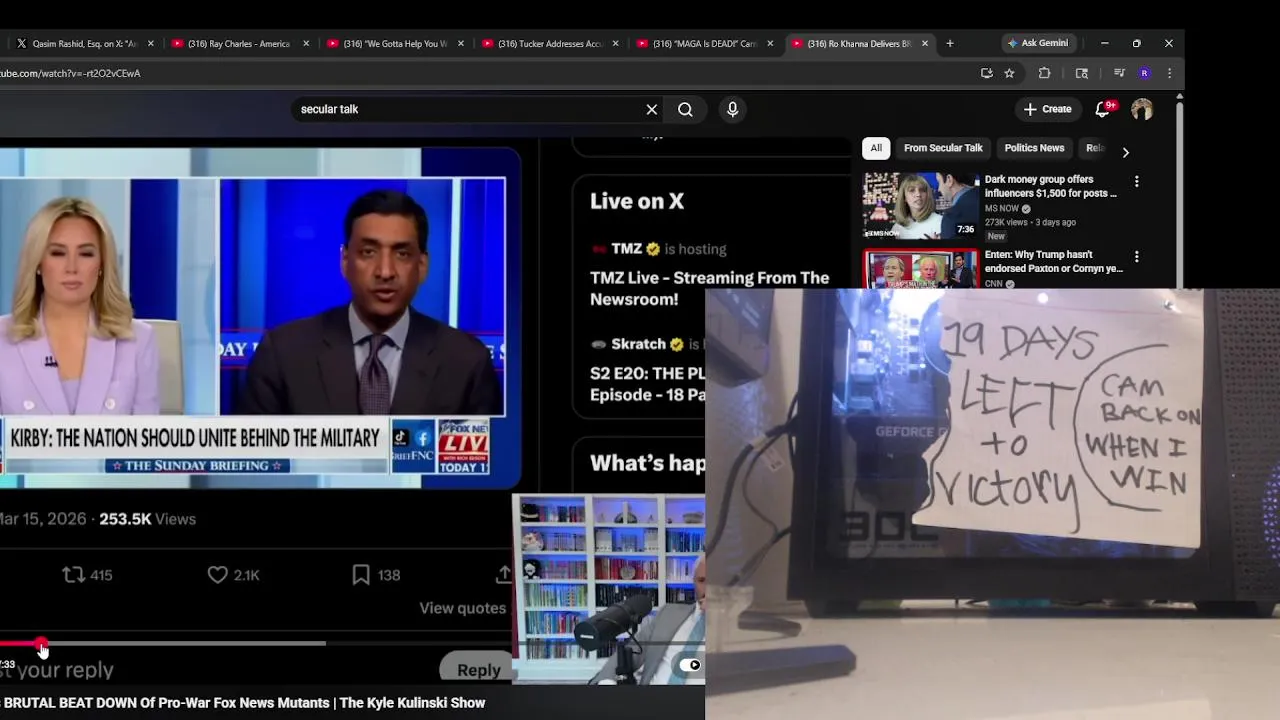The width and height of the screenshot is (1280, 720).
Task: Open the Chrome three-dot menu
Action: coord(1169,73)
